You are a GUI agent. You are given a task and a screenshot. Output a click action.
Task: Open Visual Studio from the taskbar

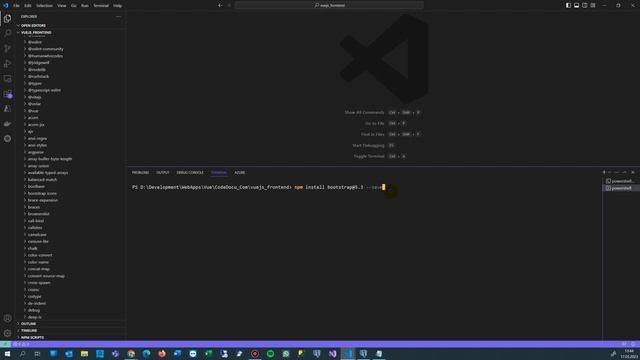point(332,354)
